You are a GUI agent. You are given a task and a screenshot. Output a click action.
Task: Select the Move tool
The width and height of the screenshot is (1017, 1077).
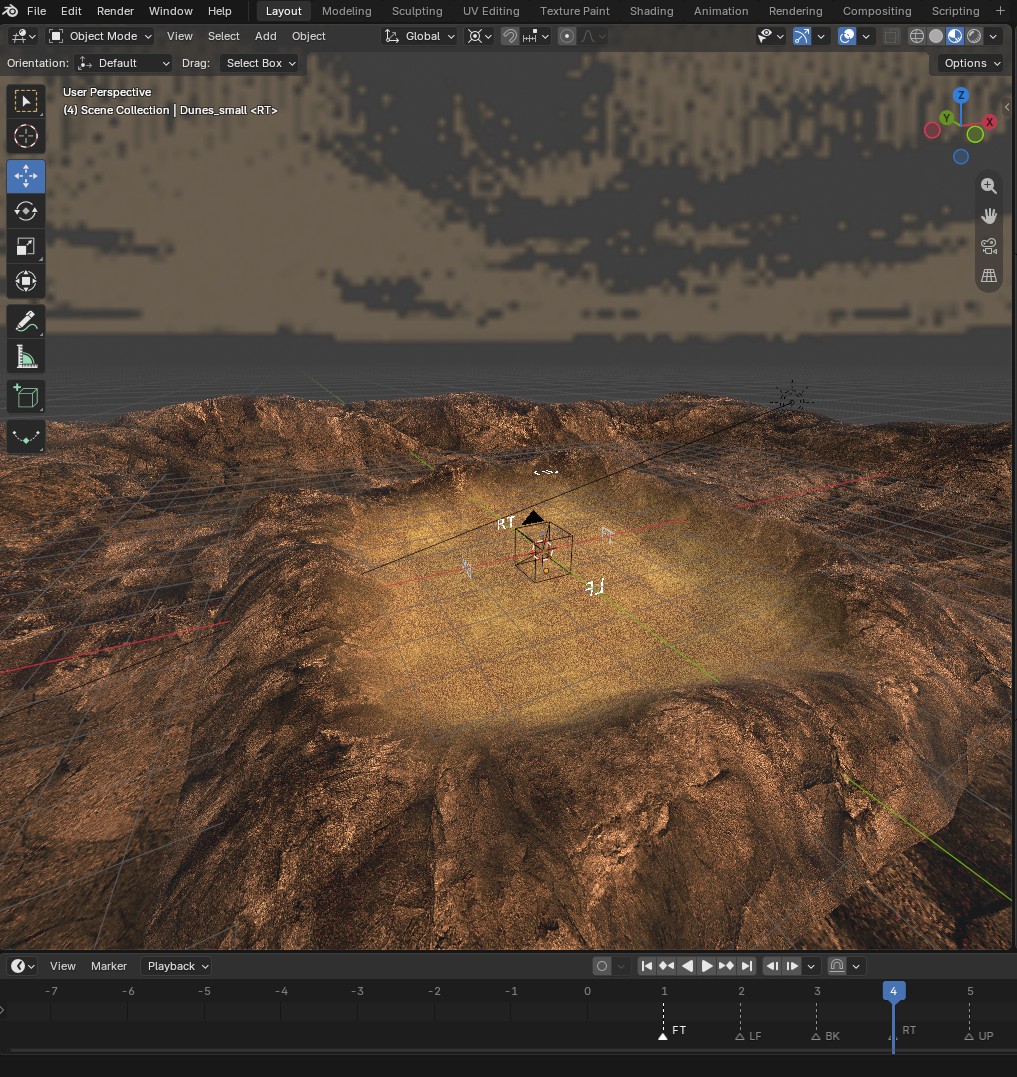pos(26,176)
